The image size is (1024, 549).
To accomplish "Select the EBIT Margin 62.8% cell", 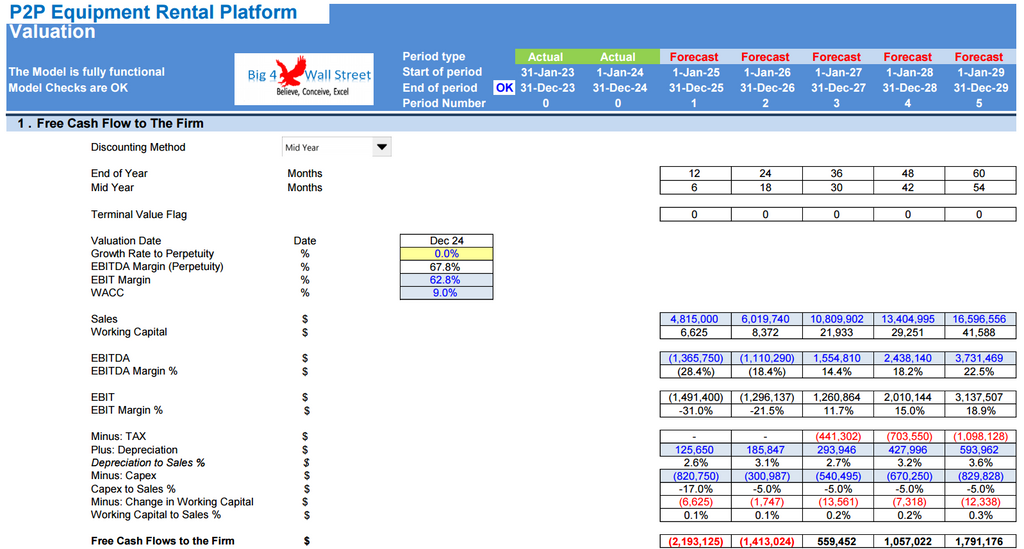I will (x=446, y=280).
